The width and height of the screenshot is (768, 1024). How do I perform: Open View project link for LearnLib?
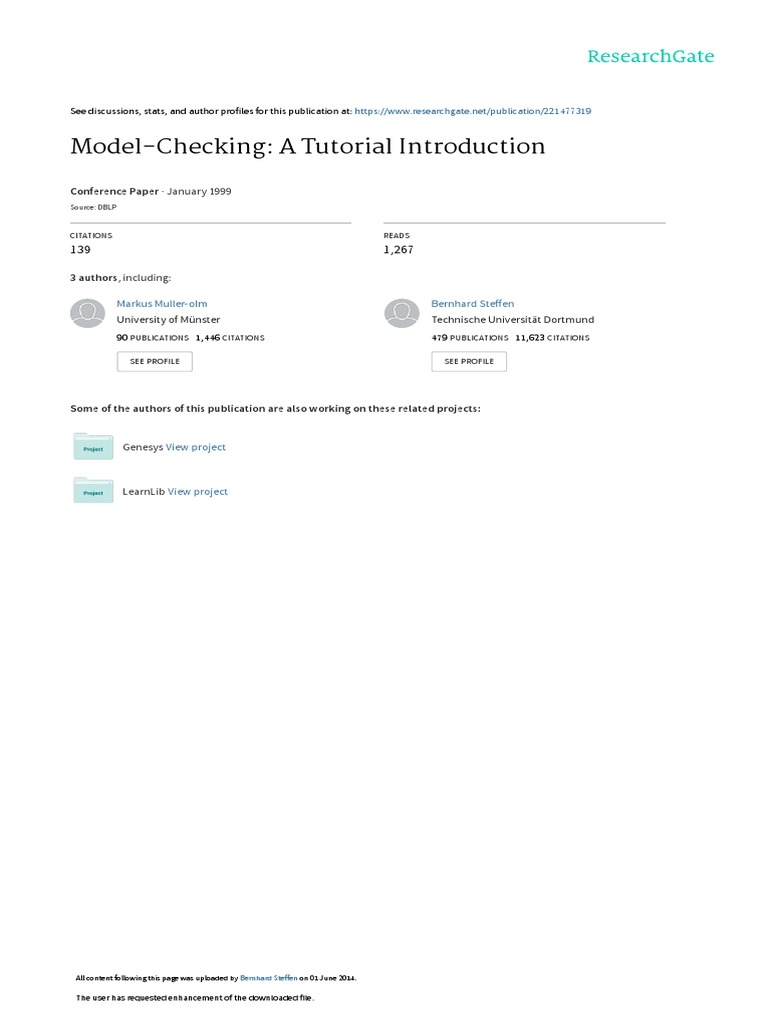198,491
